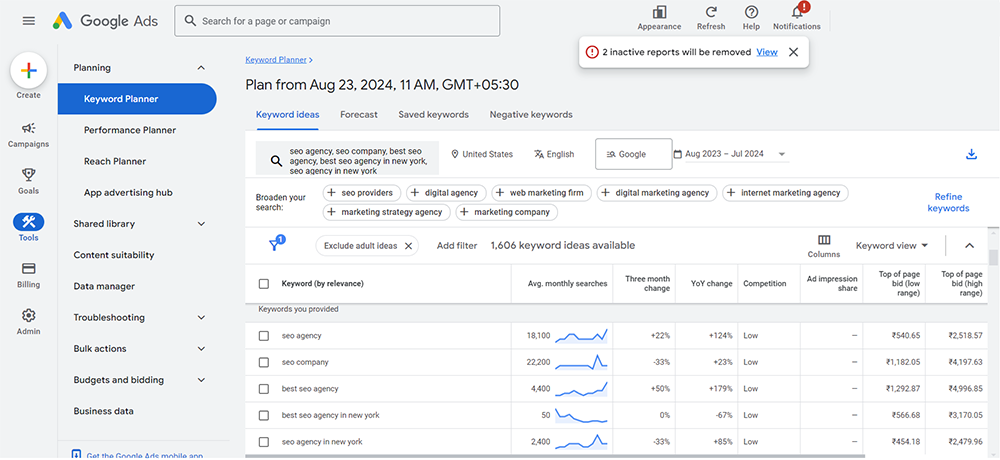Image resolution: width=1000 pixels, height=460 pixels.
Task: Open Reach Planner
Action: point(115,161)
